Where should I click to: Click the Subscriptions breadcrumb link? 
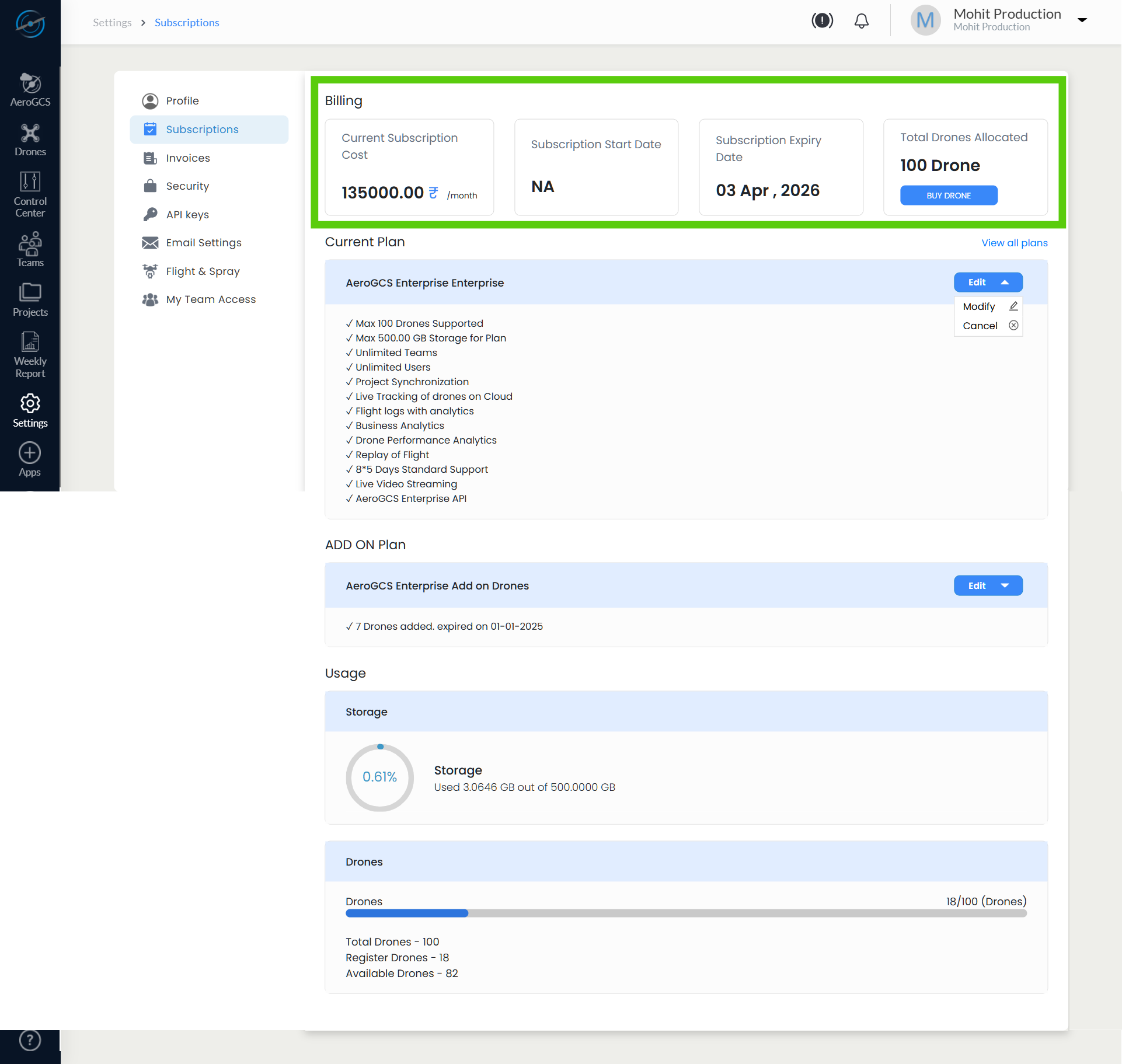pos(187,23)
